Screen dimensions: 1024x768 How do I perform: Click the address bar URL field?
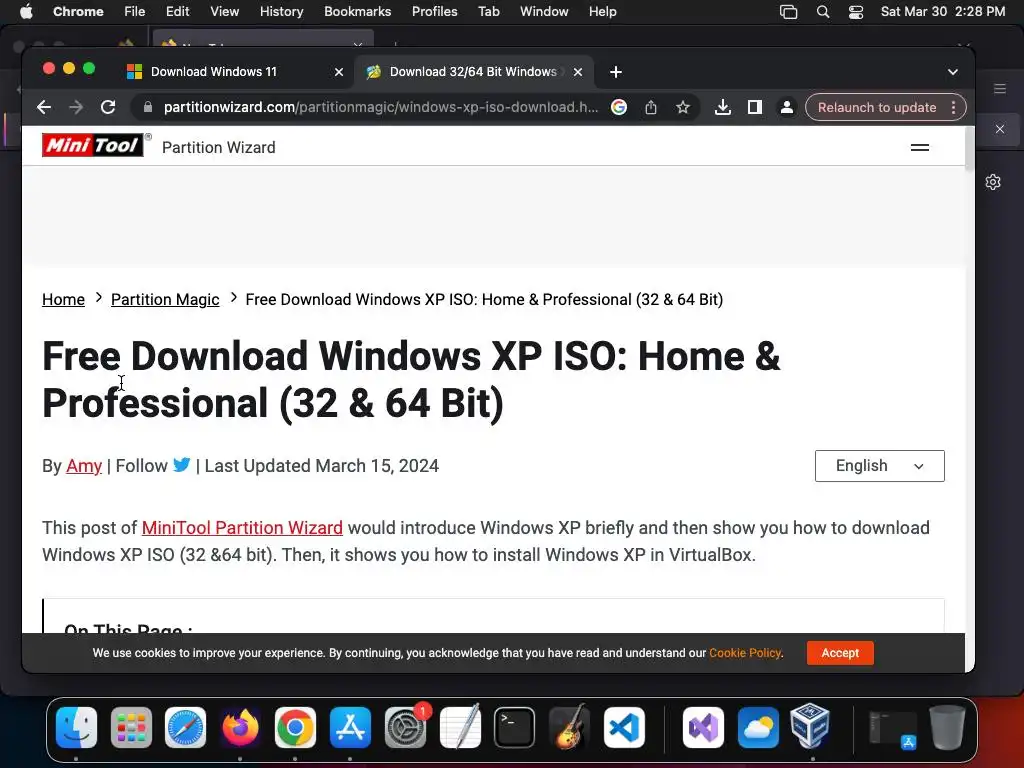381,107
